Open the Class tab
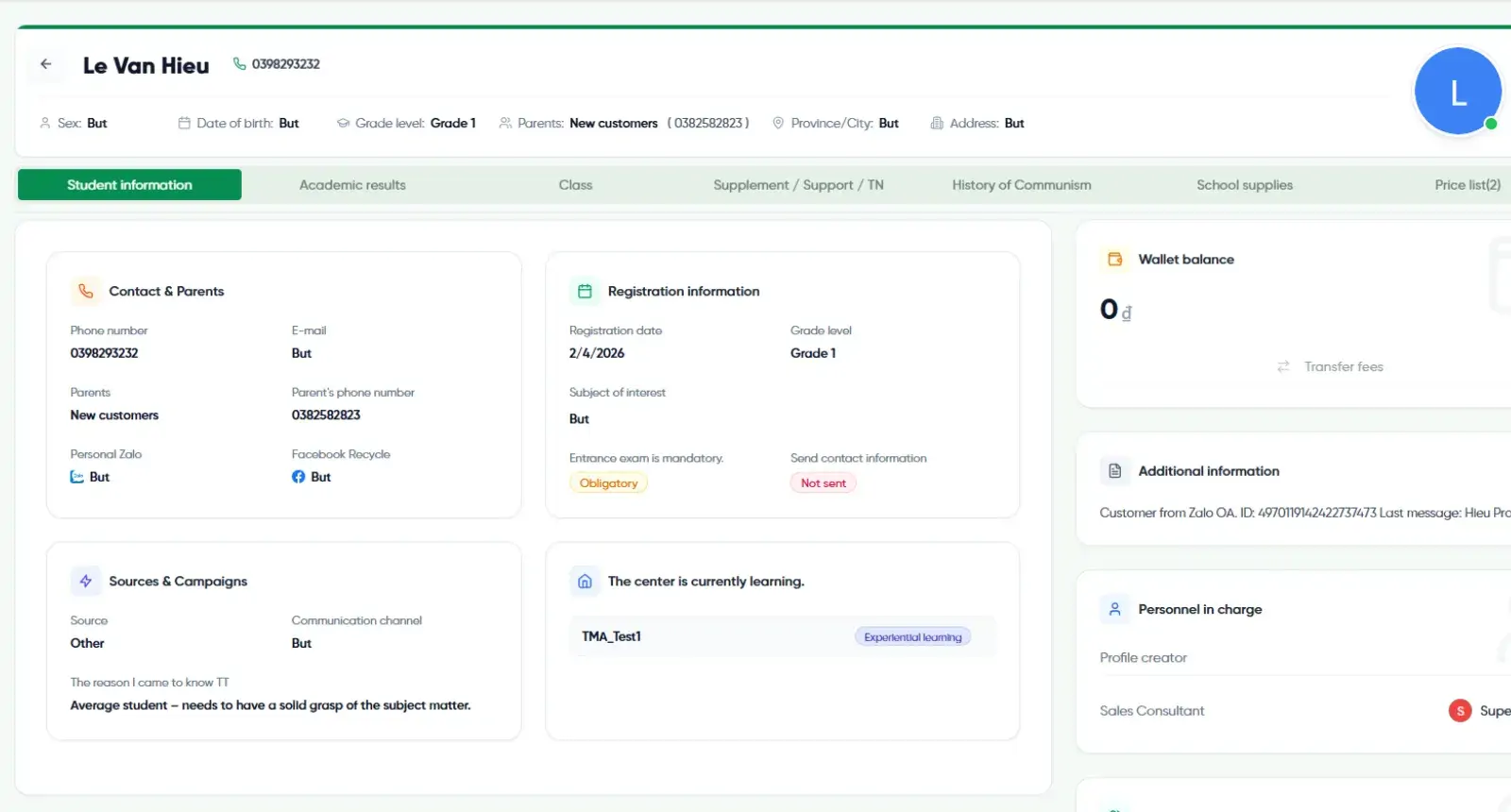1511x812 pixels. click(575, 185)
